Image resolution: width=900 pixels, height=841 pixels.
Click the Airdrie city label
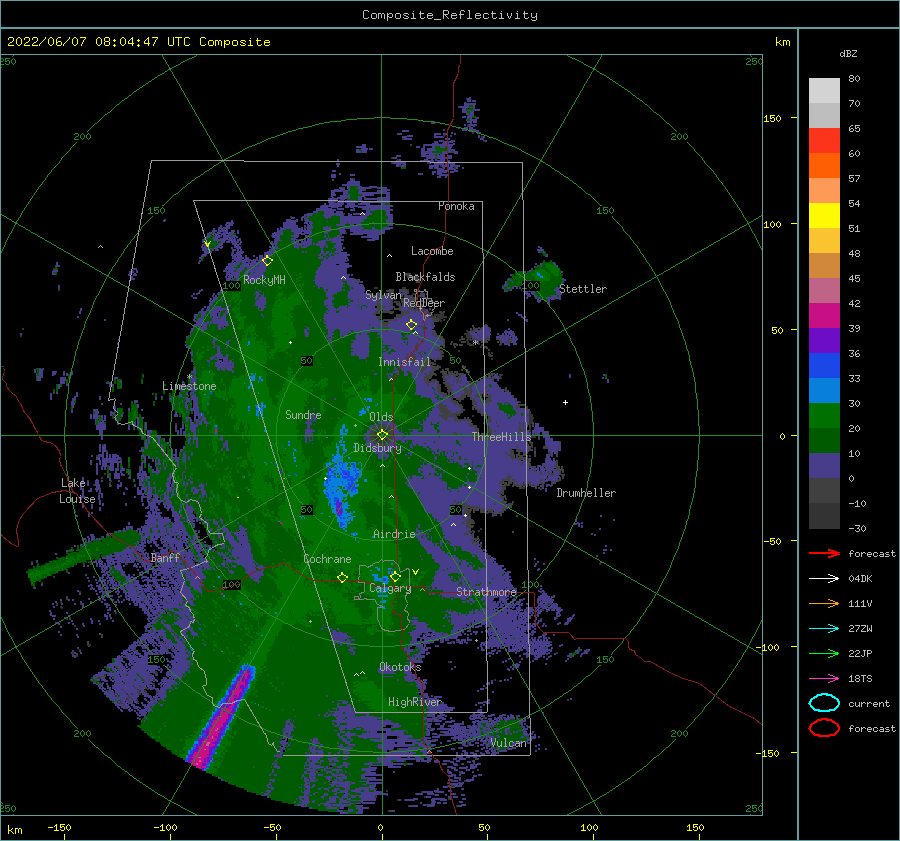tap(394, 534)
